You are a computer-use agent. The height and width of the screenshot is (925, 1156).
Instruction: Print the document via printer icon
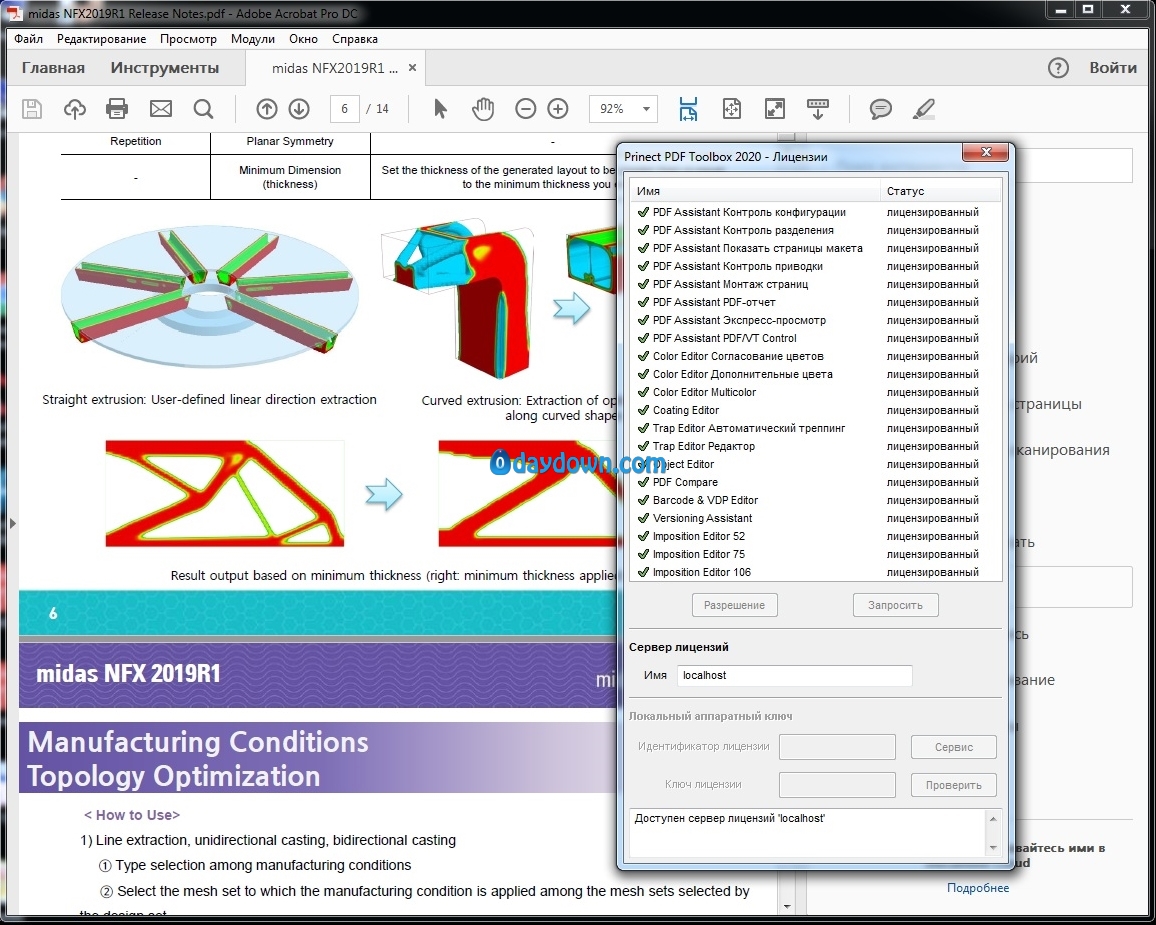click(117, 109)
